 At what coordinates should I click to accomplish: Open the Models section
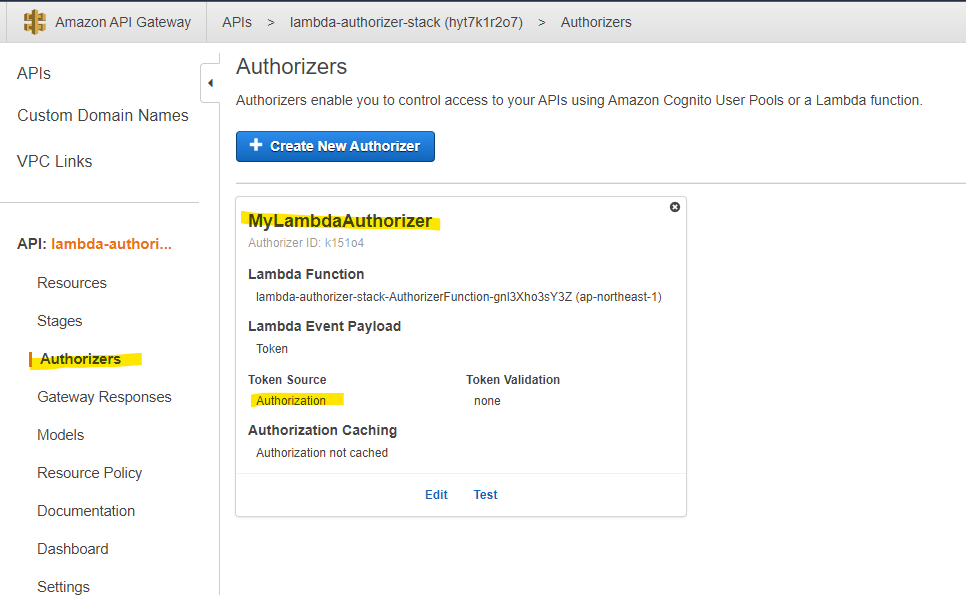pos(60,434)
